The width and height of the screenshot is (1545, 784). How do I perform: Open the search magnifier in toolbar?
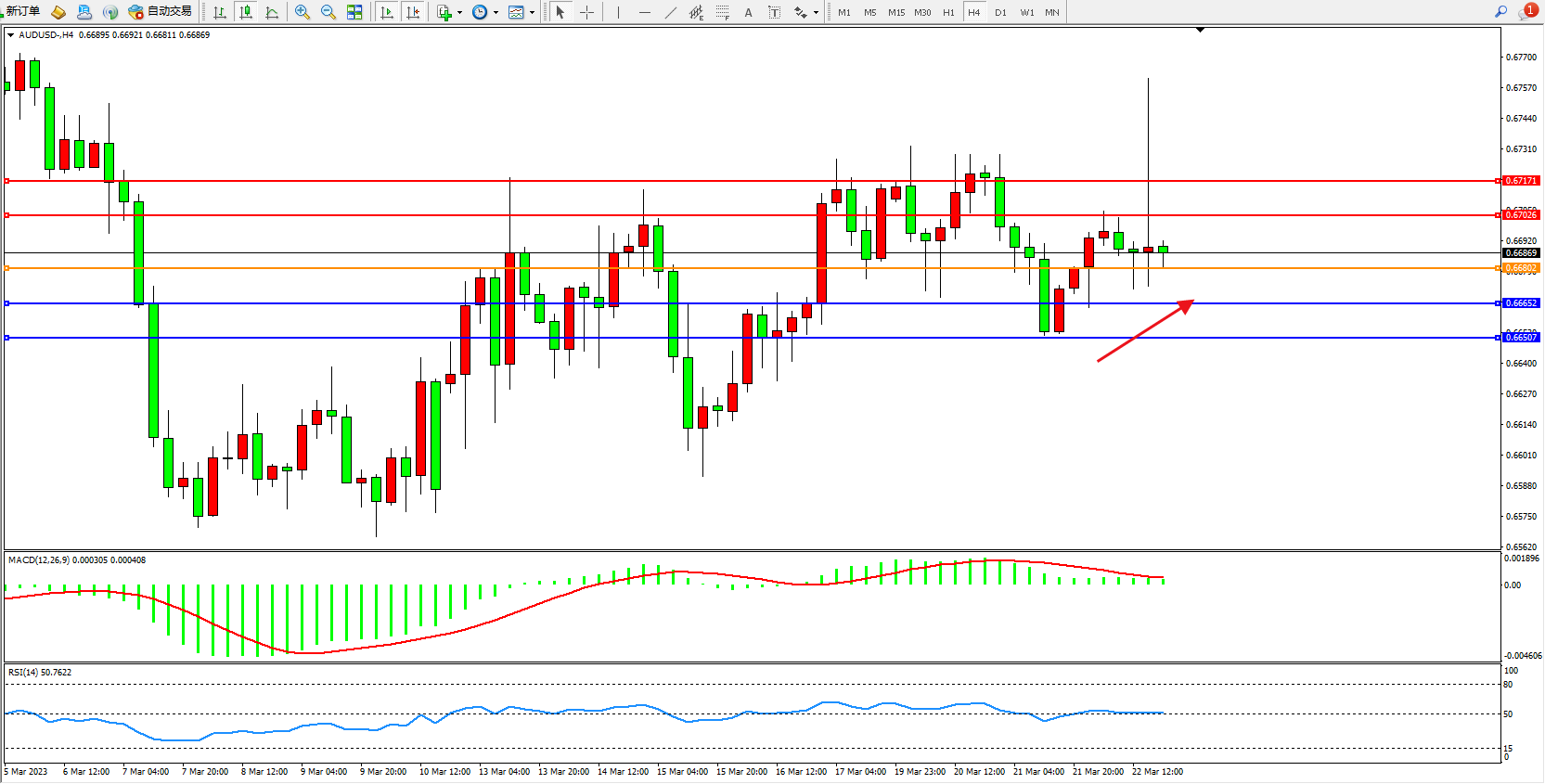click(x=1500, y=12)
